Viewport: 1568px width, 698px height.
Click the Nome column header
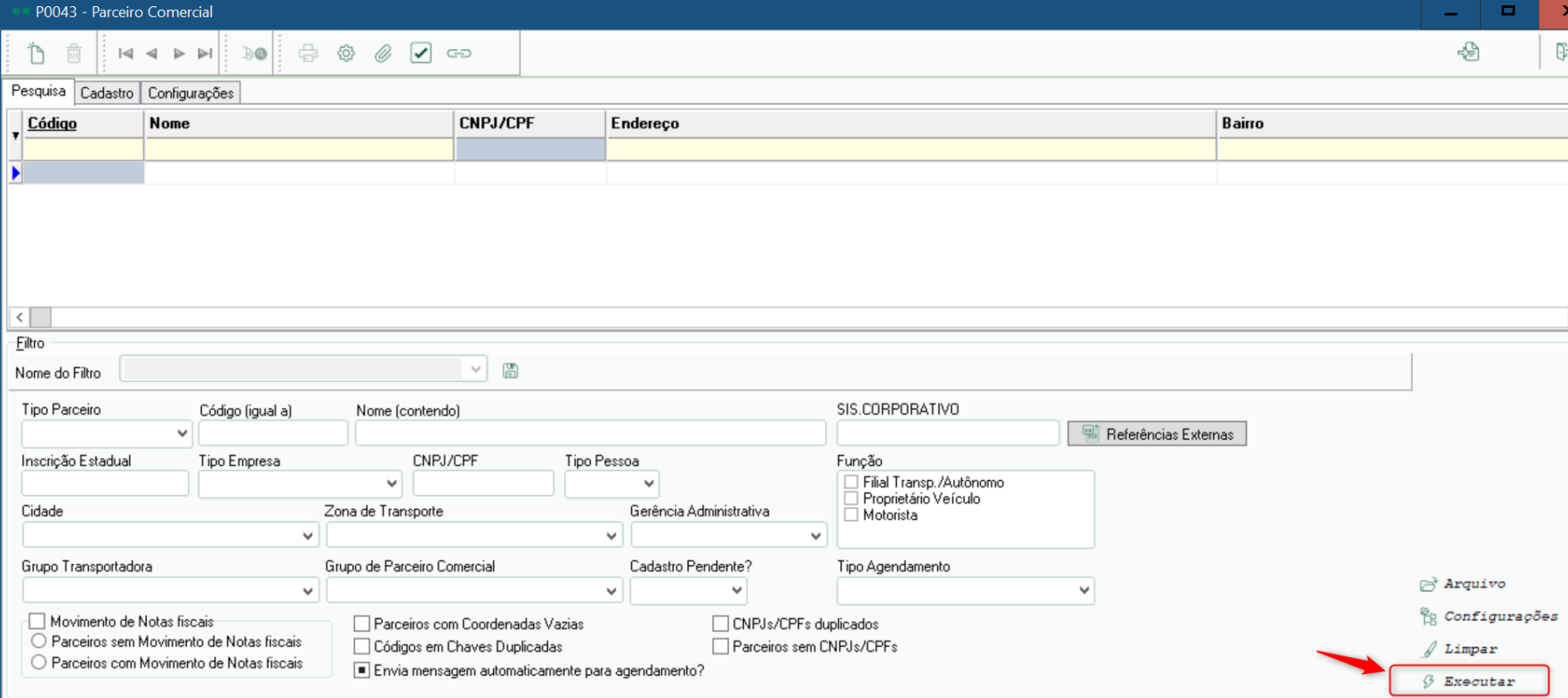(x=299, y=123)
